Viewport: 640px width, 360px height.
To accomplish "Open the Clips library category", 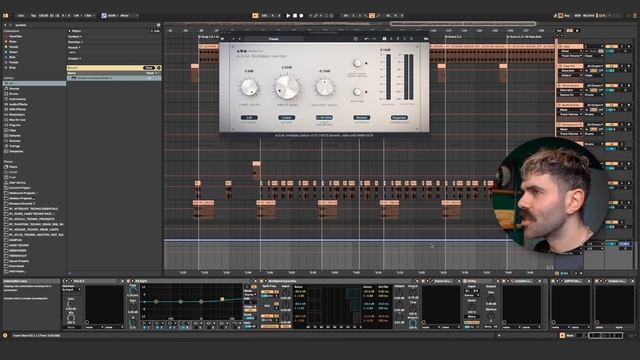I will 13,130.
